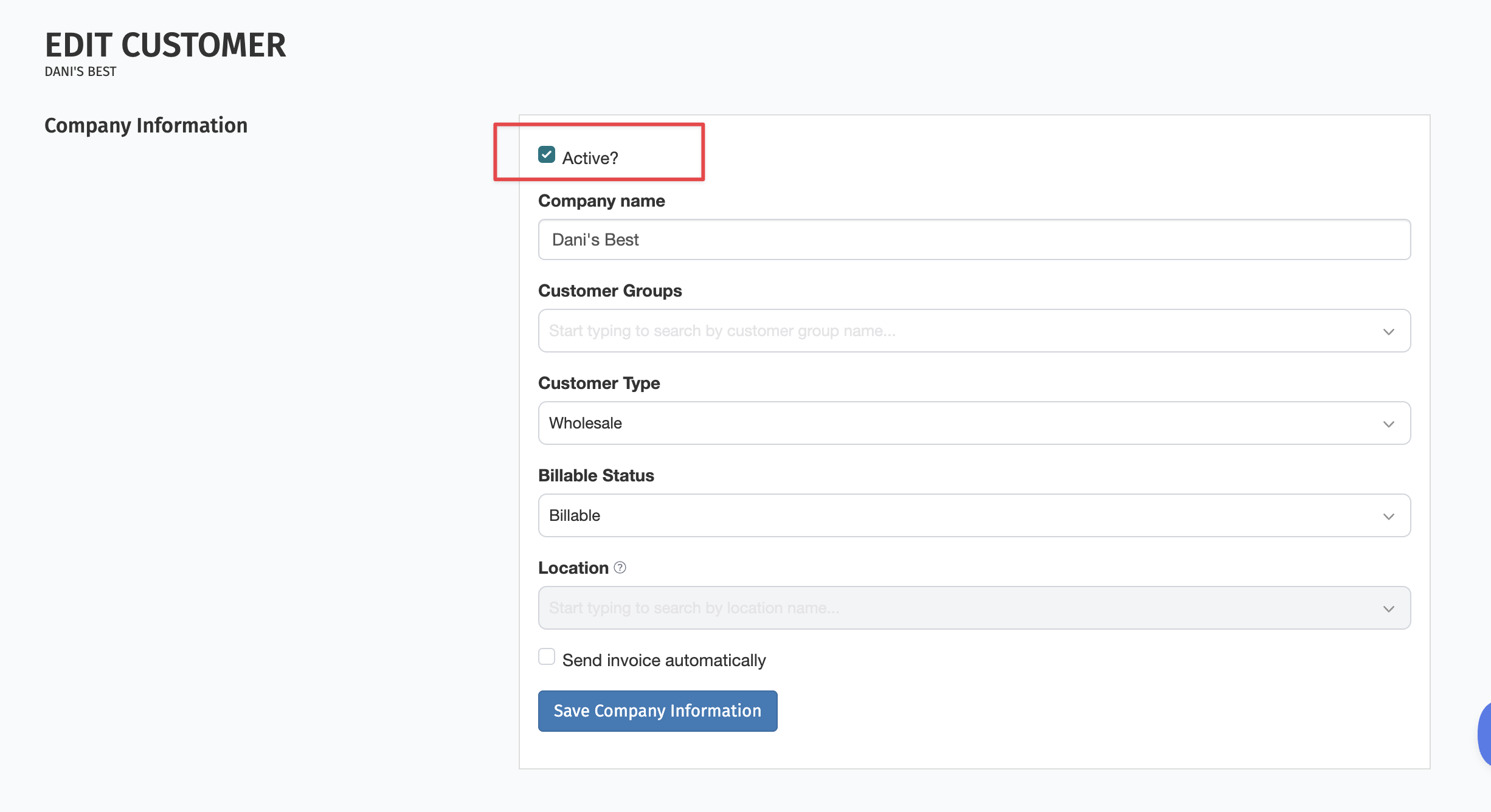1491x812 pixels.
Task: Expand the Customer Groups dropdown arrow
Action: 1388,332
